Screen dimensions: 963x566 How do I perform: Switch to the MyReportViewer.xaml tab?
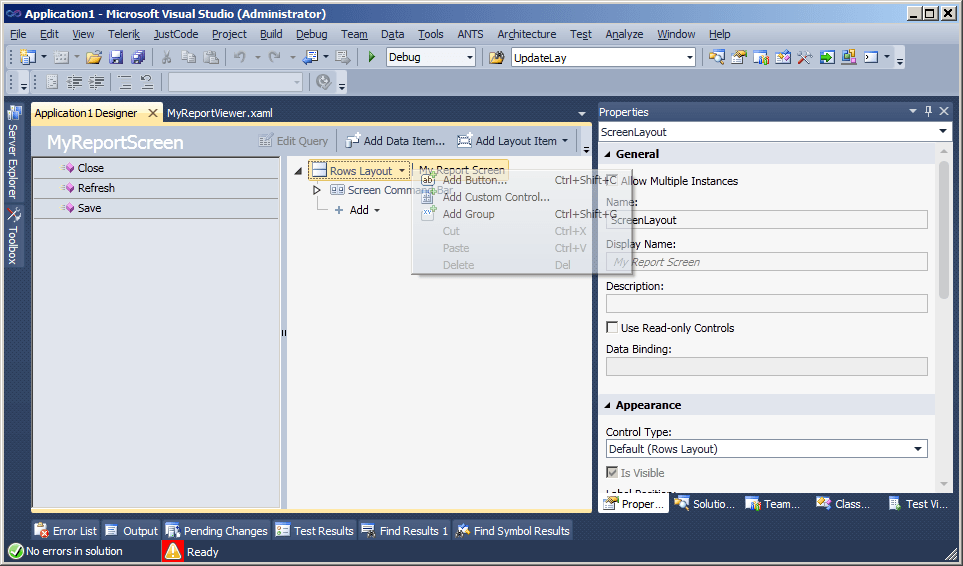[x=220, y=113]
